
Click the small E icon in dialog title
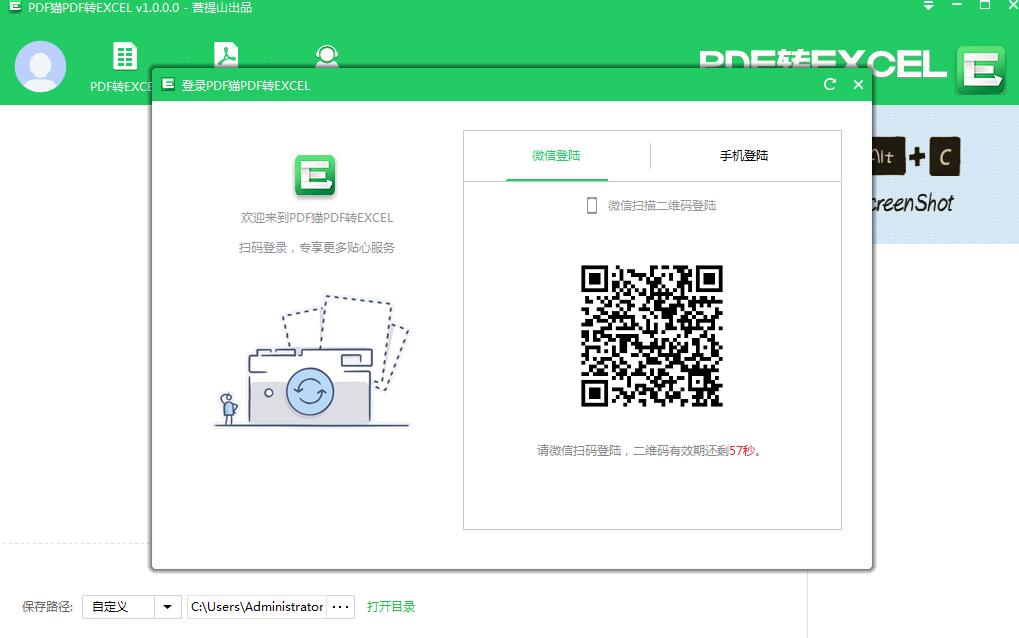[x=168, y=84]
